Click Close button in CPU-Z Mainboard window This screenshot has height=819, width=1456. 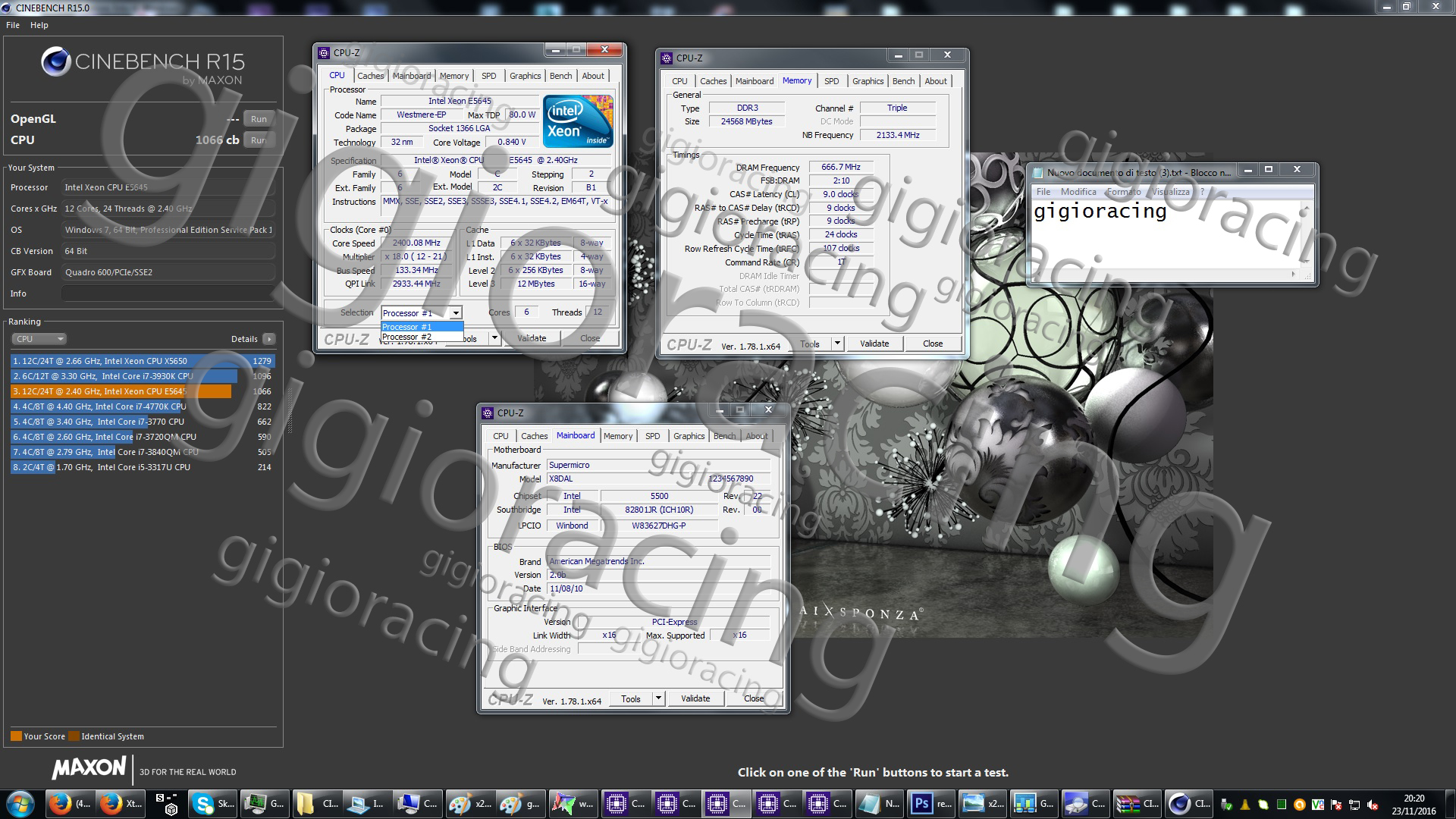click(754, 698)
